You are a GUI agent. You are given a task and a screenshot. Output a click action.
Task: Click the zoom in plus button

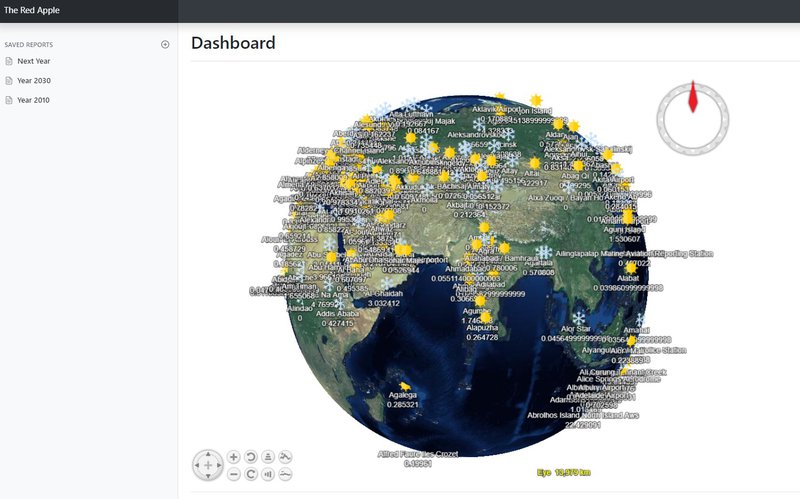click(x=233, y=457)
